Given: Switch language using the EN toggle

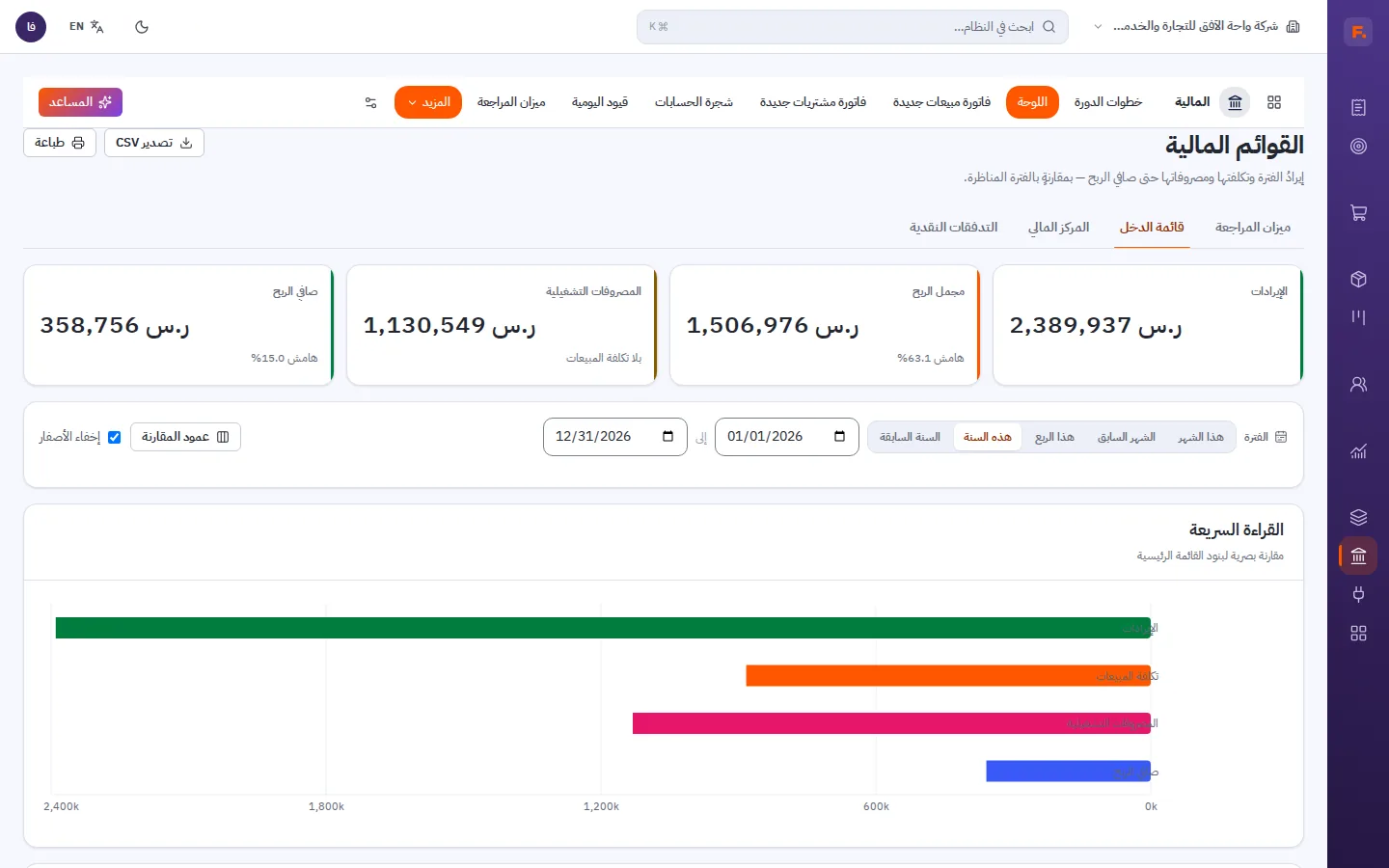Looking at the screenshot, I should (x=87, y=27).
